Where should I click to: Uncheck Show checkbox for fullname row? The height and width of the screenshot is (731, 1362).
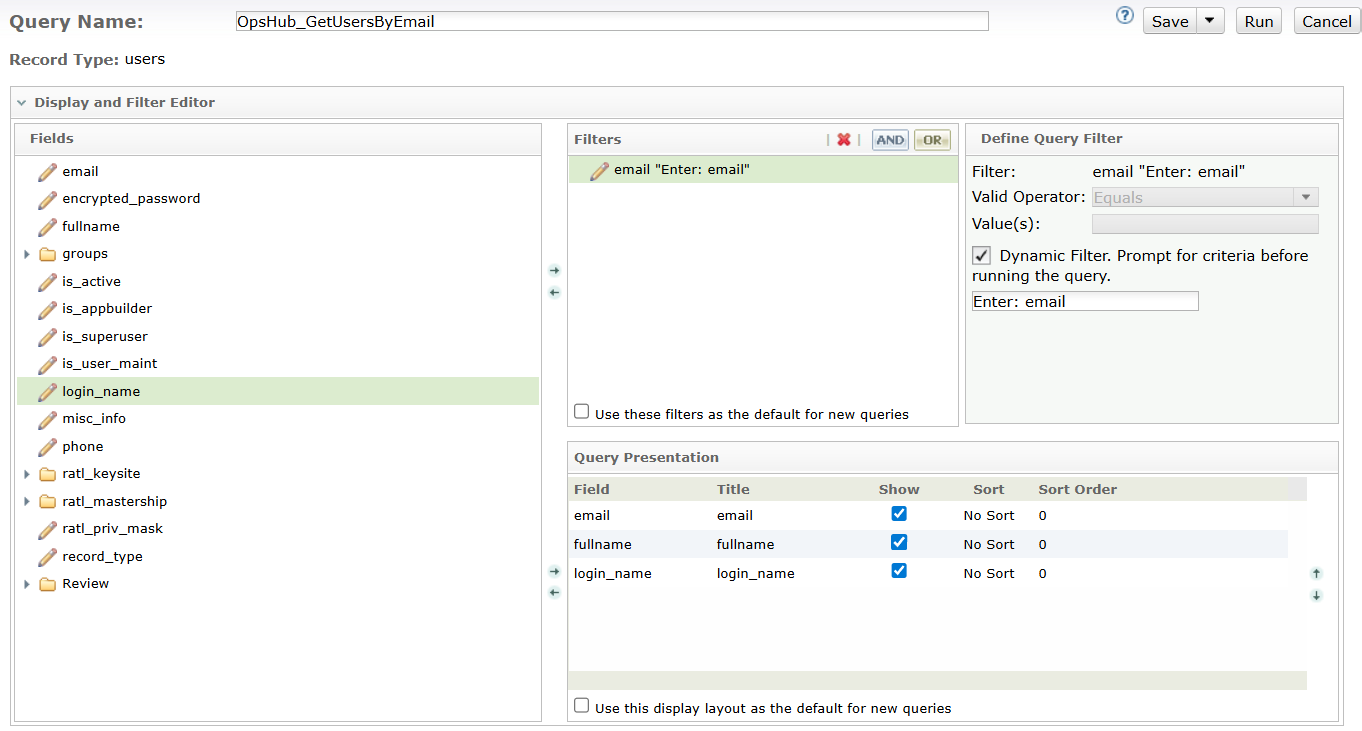[x=899, y=543]
